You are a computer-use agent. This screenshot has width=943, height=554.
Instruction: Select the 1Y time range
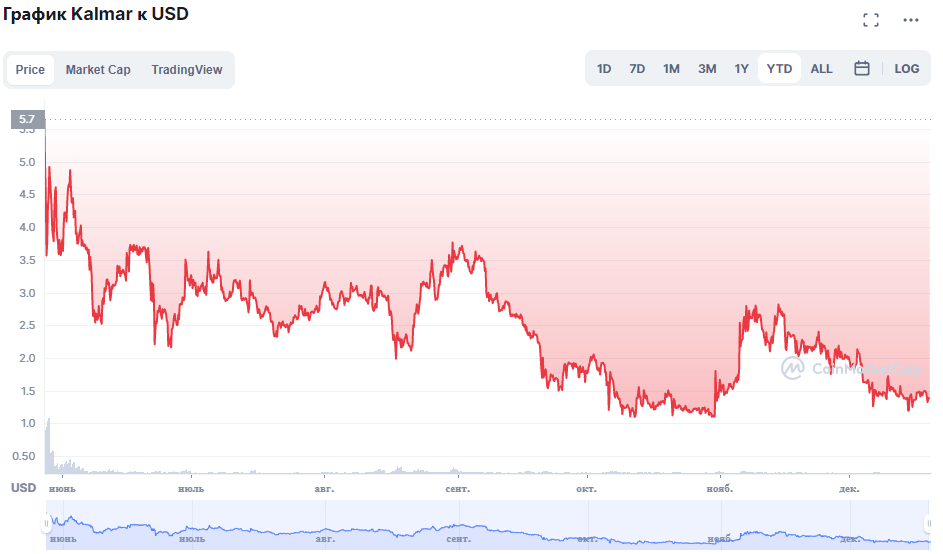(742, 69)
